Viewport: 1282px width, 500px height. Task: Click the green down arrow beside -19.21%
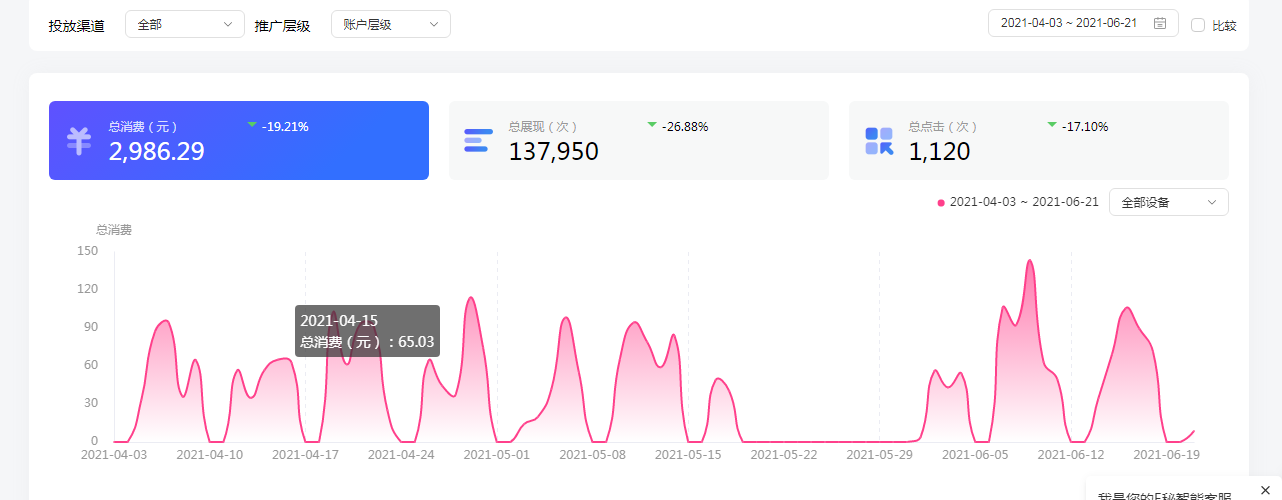(x=252, y=124)
